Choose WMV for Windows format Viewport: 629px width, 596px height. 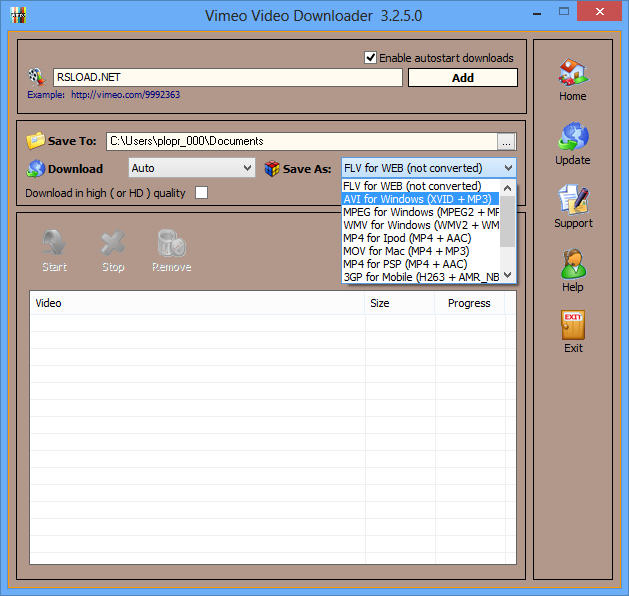pyautogui.click(x=420, y=225)
